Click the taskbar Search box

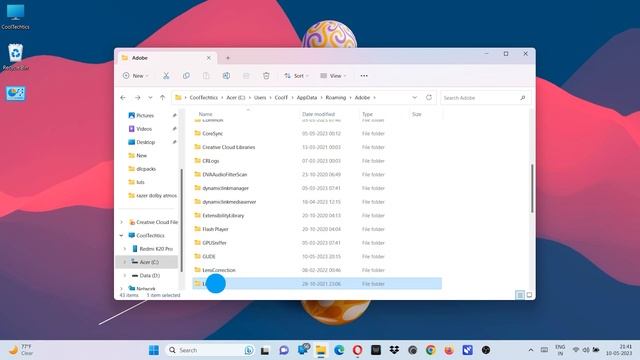tap(210, 350)
